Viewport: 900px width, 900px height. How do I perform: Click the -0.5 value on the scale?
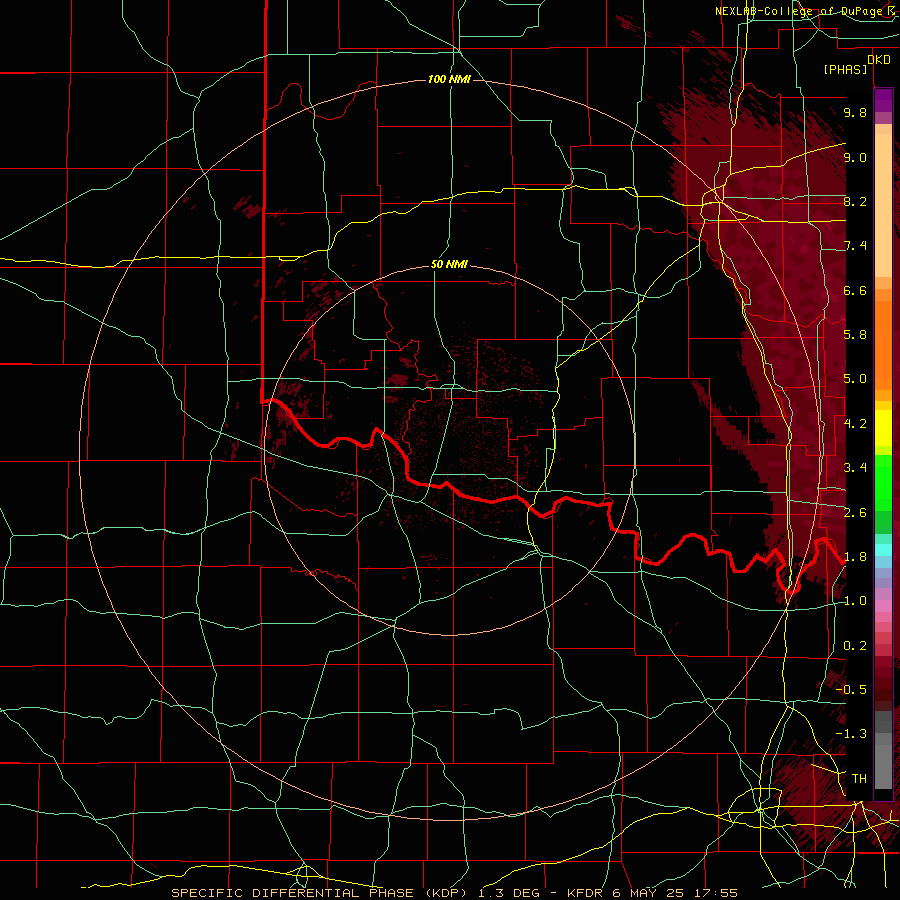(x=851, y=690)
